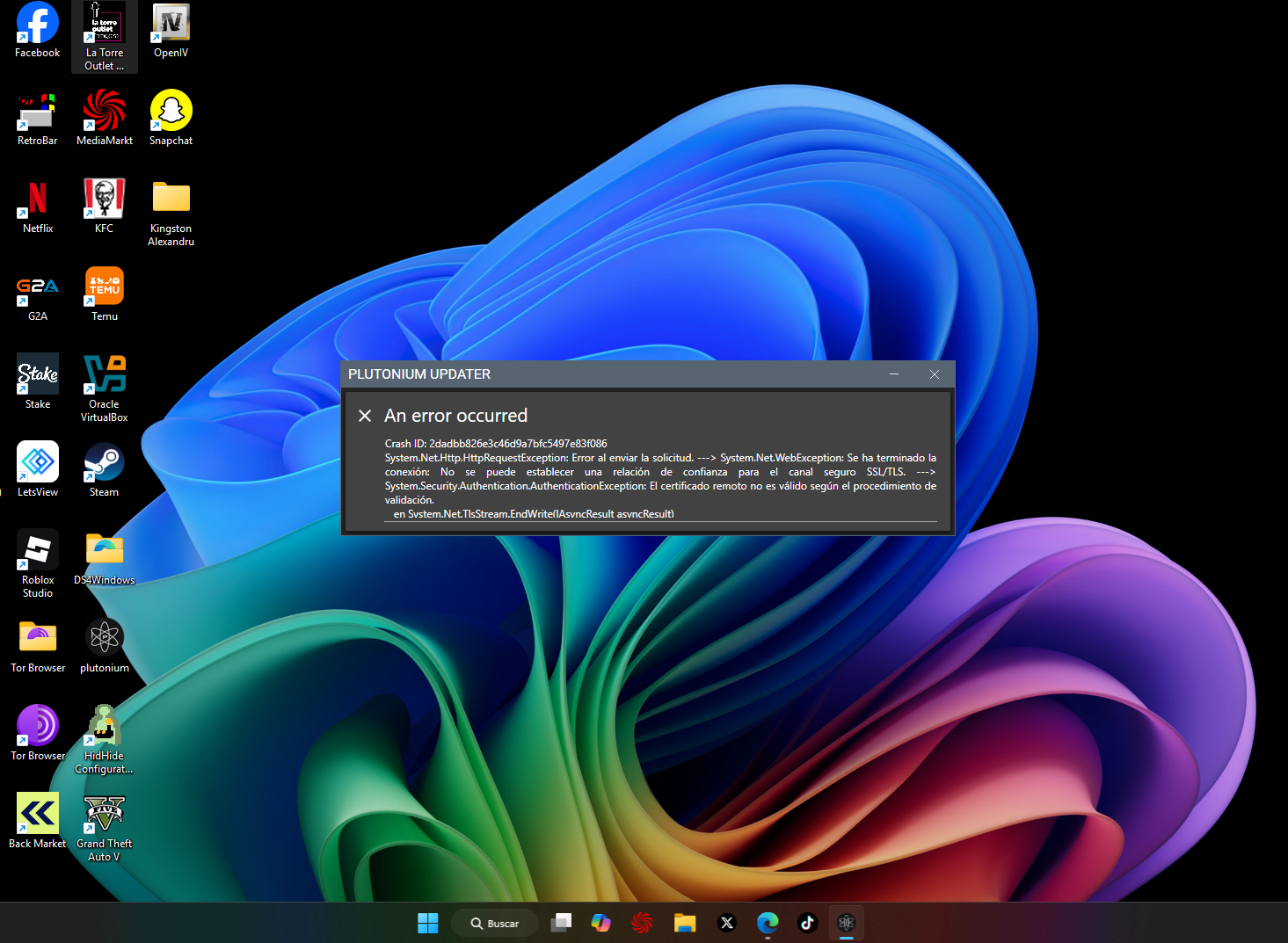Select the HidHide Configuration shortcut

[x=105, y=741]
